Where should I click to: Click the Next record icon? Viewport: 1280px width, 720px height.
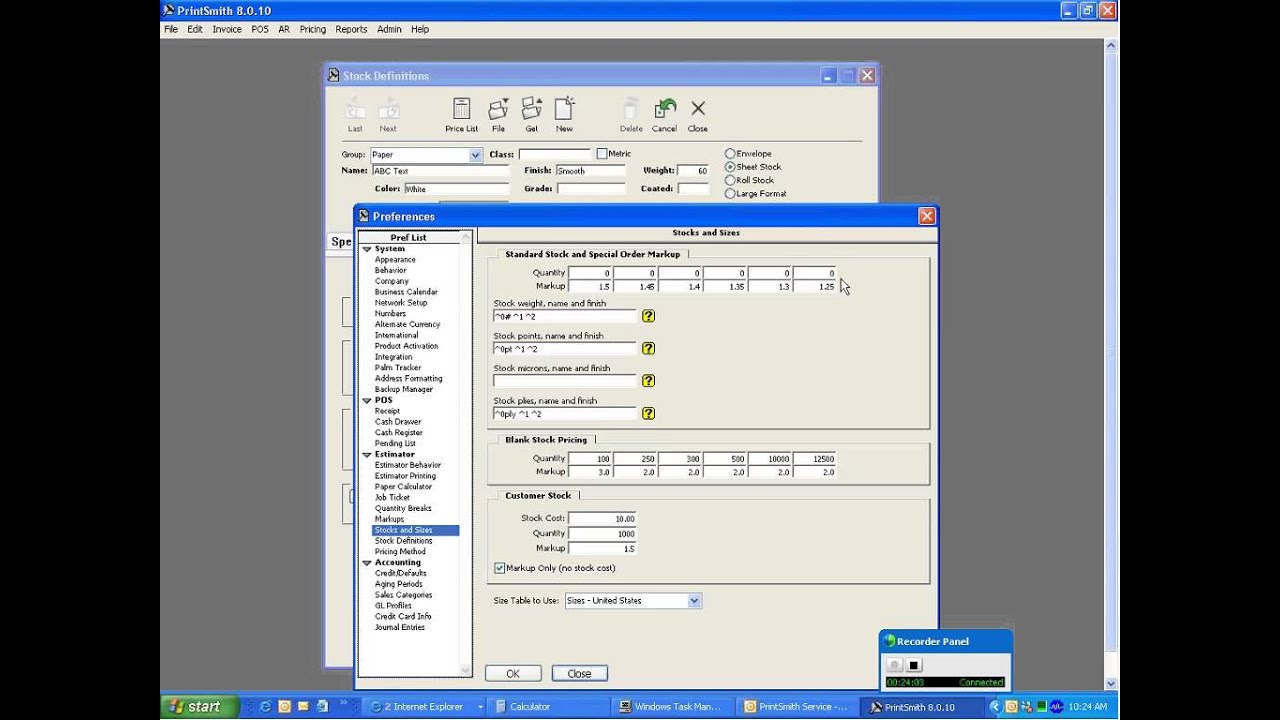(388, 114)
